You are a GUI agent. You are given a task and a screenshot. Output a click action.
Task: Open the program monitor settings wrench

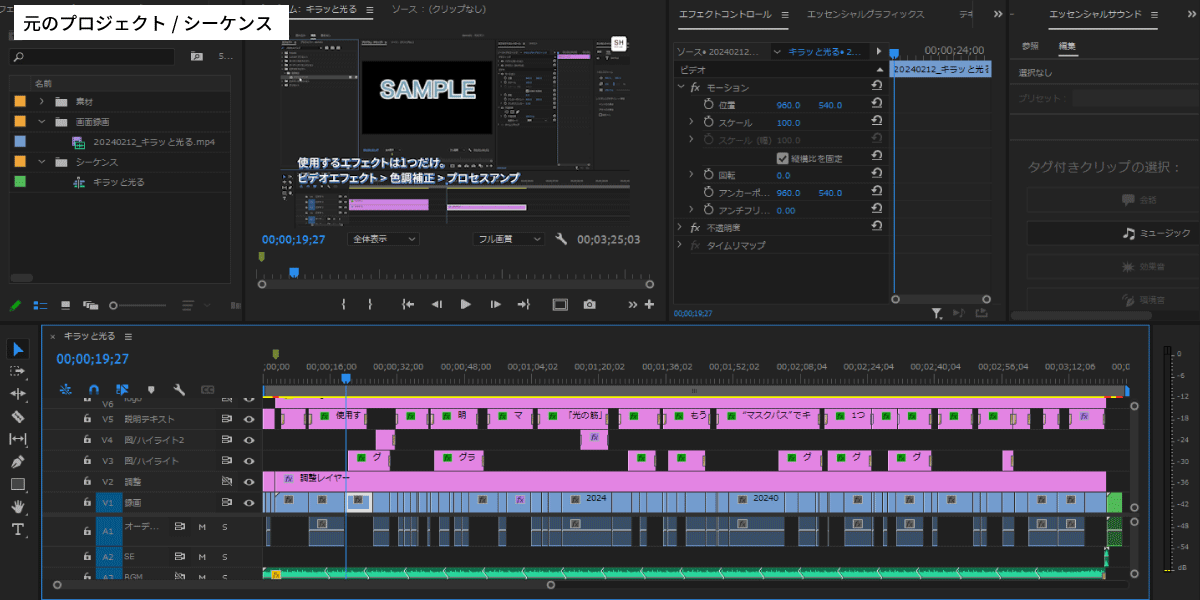pos(561,240)
